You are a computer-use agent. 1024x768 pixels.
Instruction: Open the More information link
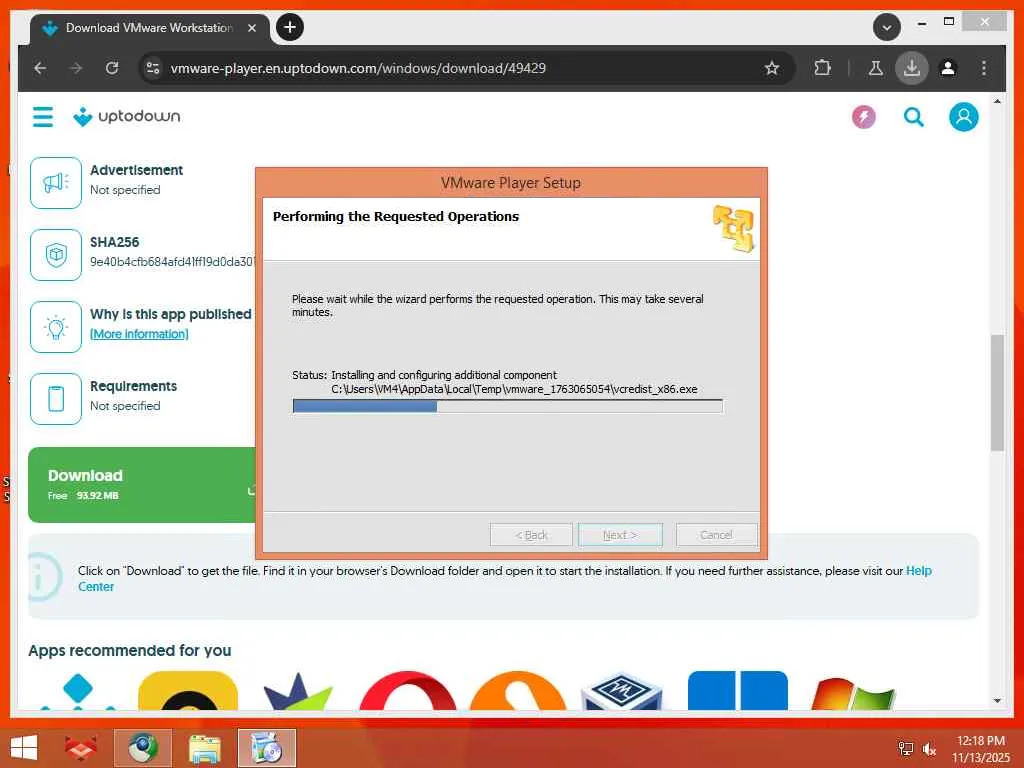click(139, 334)
